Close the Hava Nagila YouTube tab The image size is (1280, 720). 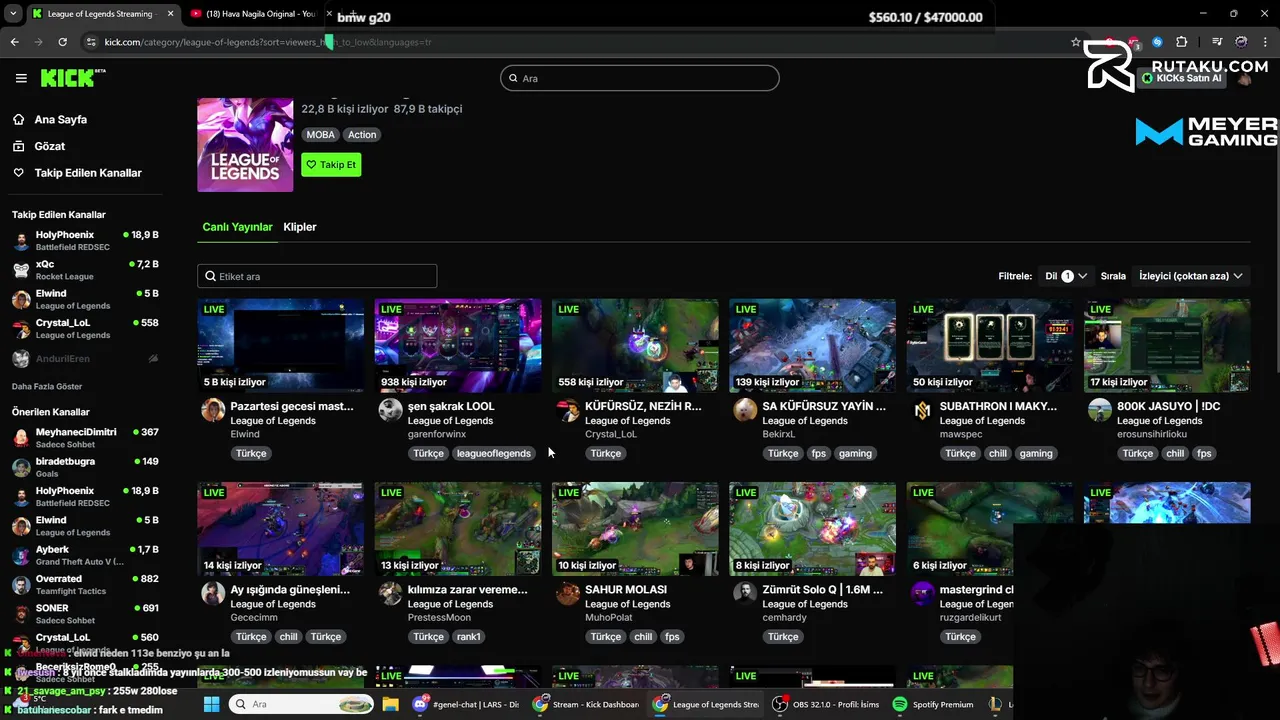(x=329, y=14)
